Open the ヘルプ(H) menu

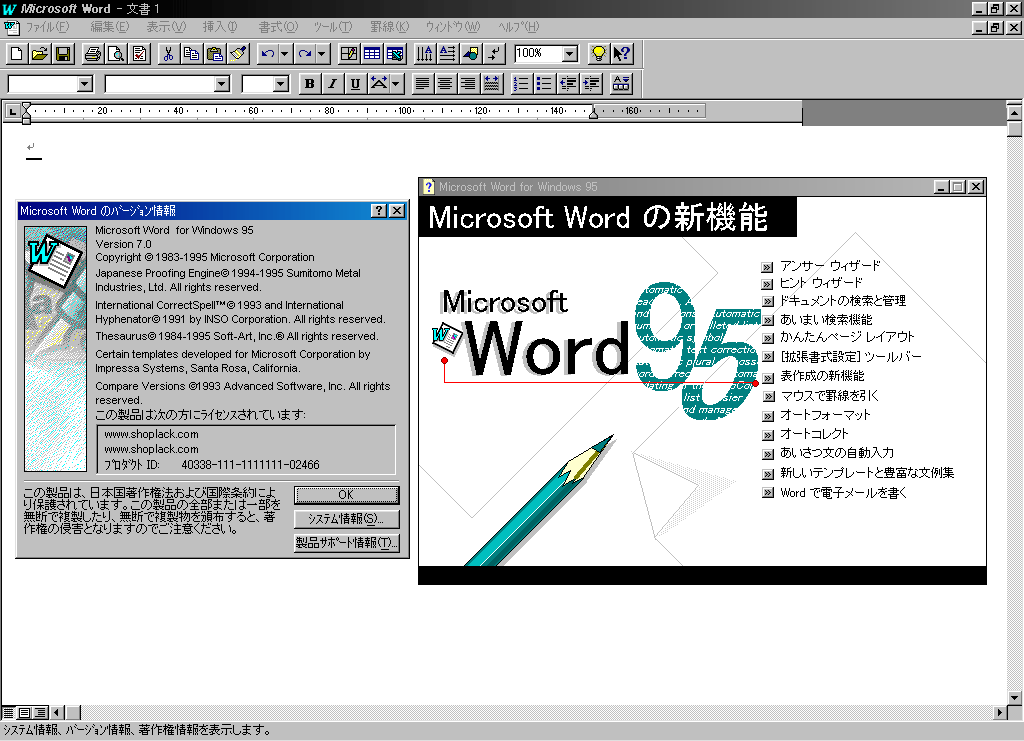click(x=517, y=26)
